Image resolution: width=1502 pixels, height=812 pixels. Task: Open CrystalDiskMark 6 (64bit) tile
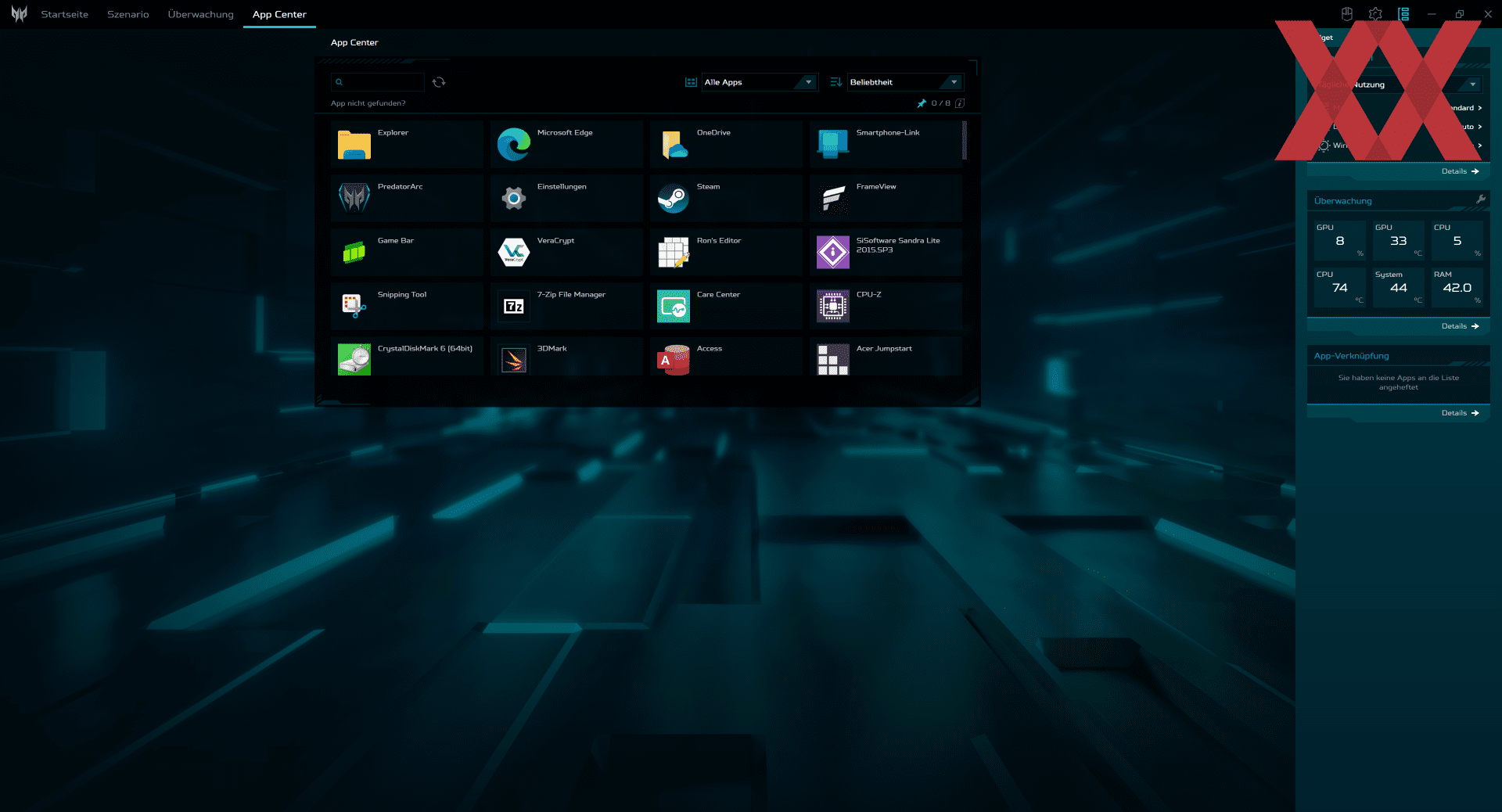point(407,357)
